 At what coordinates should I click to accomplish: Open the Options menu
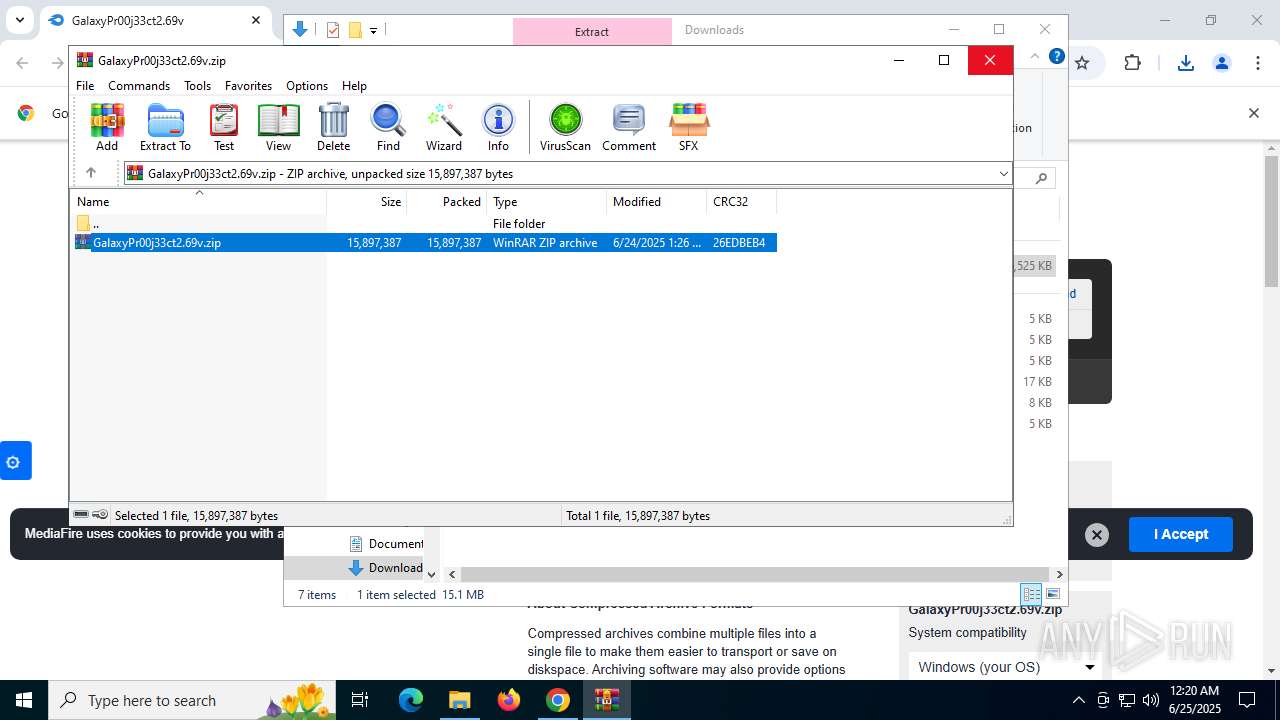point(307,86)
